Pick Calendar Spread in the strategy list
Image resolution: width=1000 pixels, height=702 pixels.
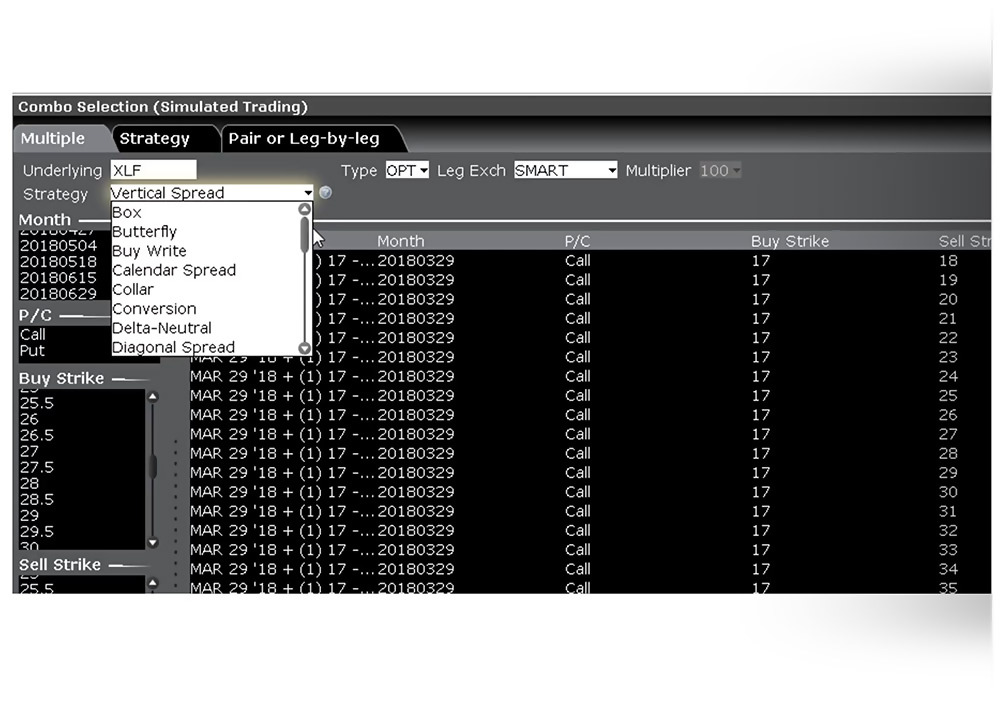(173, 270)
